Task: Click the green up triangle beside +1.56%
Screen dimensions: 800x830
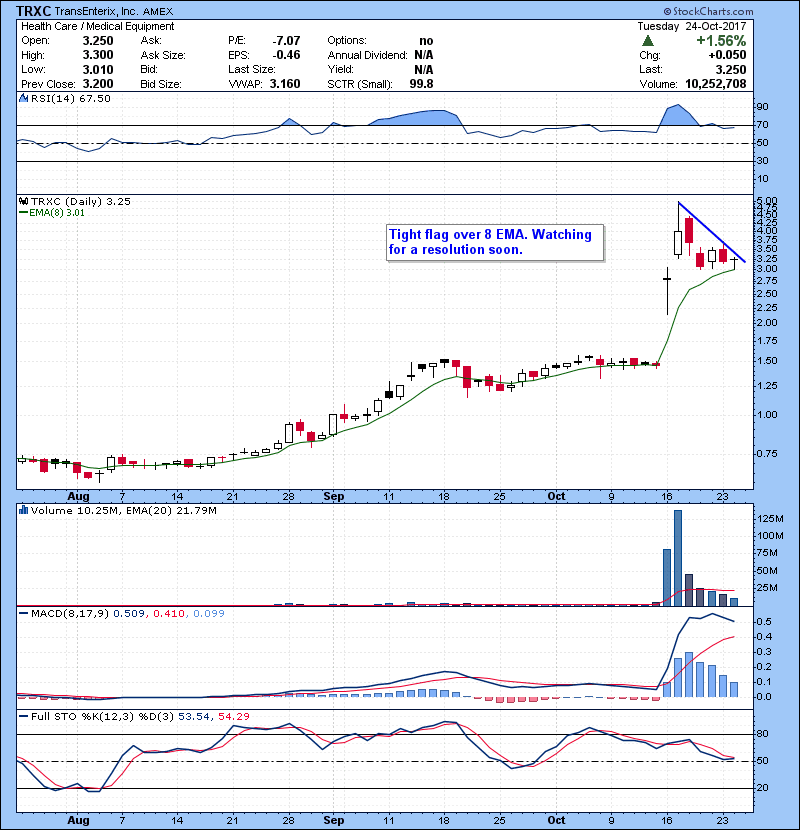Action: [x=647, y=41]
